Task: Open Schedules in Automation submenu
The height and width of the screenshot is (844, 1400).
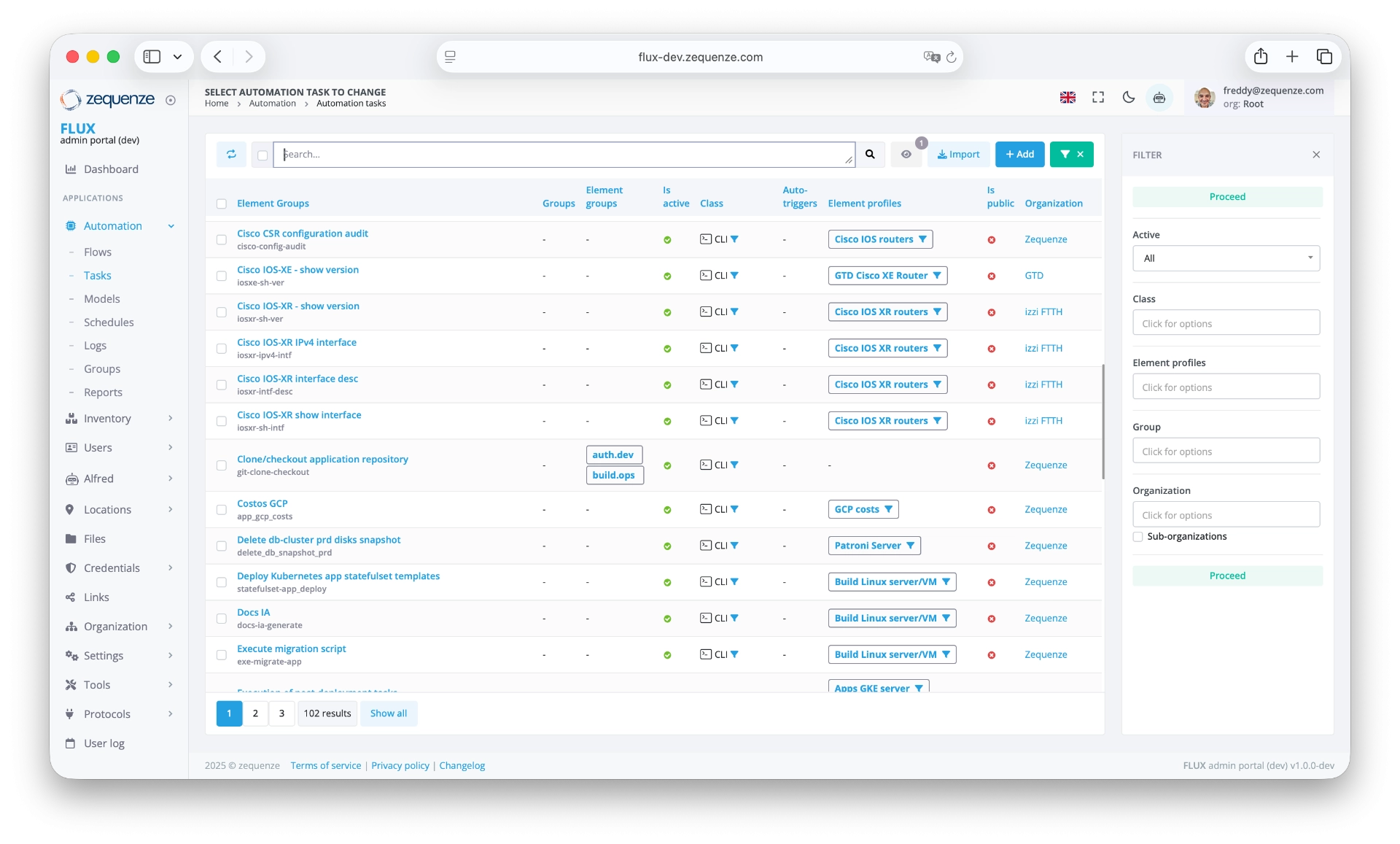Action: click(109, 322)
